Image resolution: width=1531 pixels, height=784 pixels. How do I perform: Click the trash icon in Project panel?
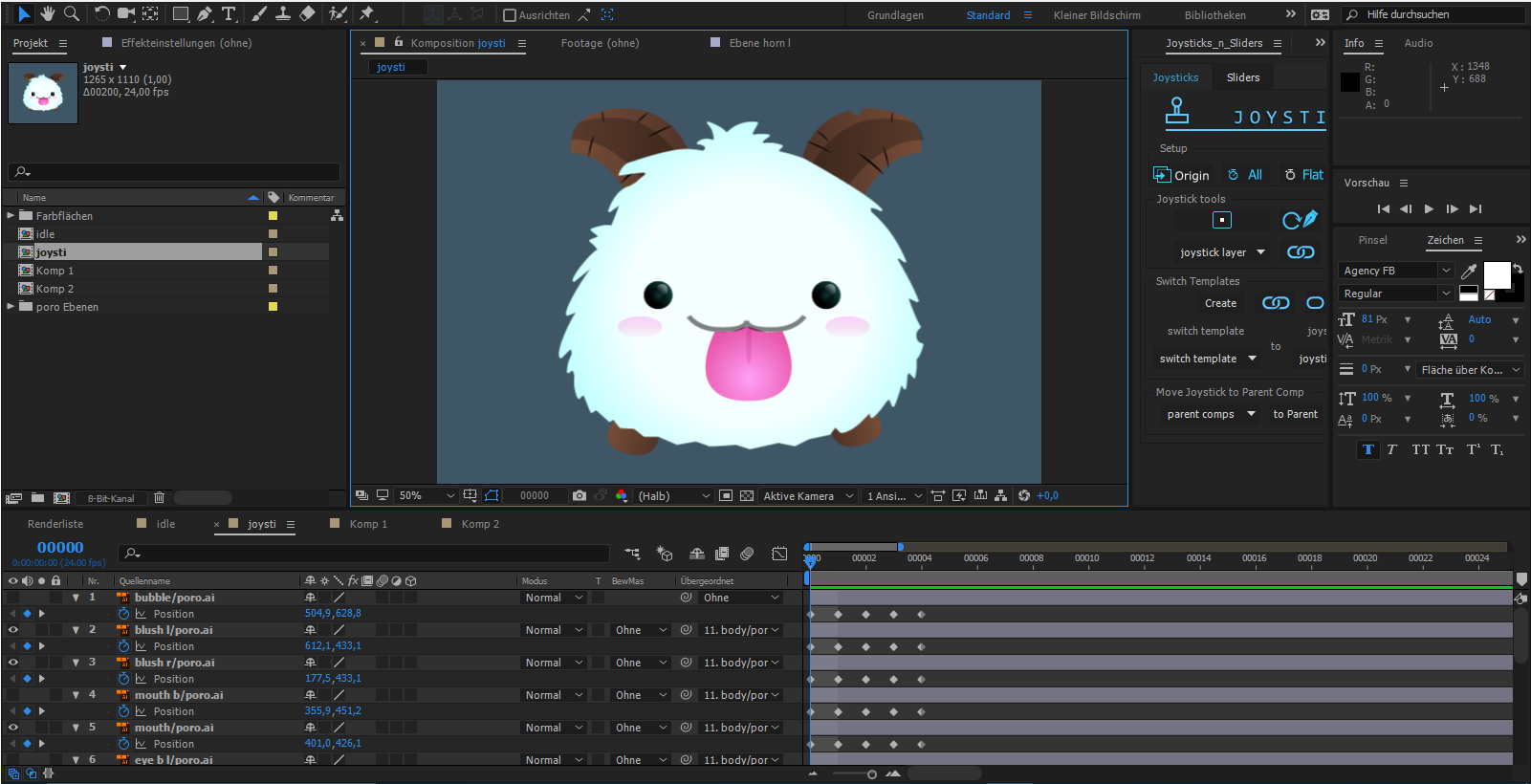tap(159, 497)
